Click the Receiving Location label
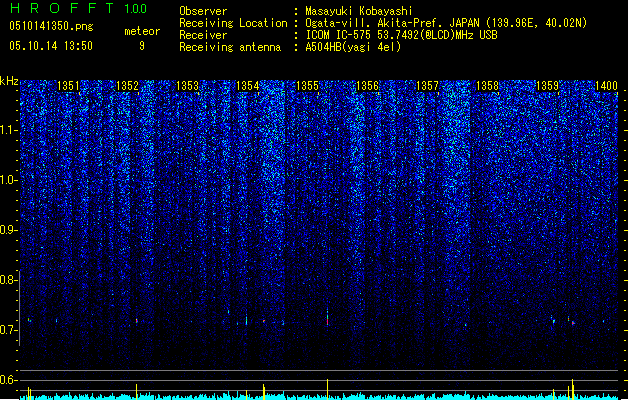Screen dimensions: 629x400 (x=233, y=23)
